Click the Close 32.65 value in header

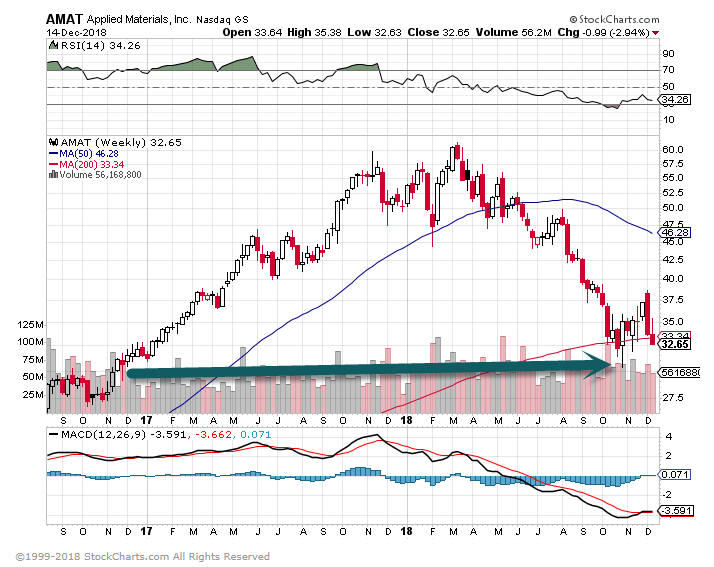pyautogui.click(x=438, y=32)
